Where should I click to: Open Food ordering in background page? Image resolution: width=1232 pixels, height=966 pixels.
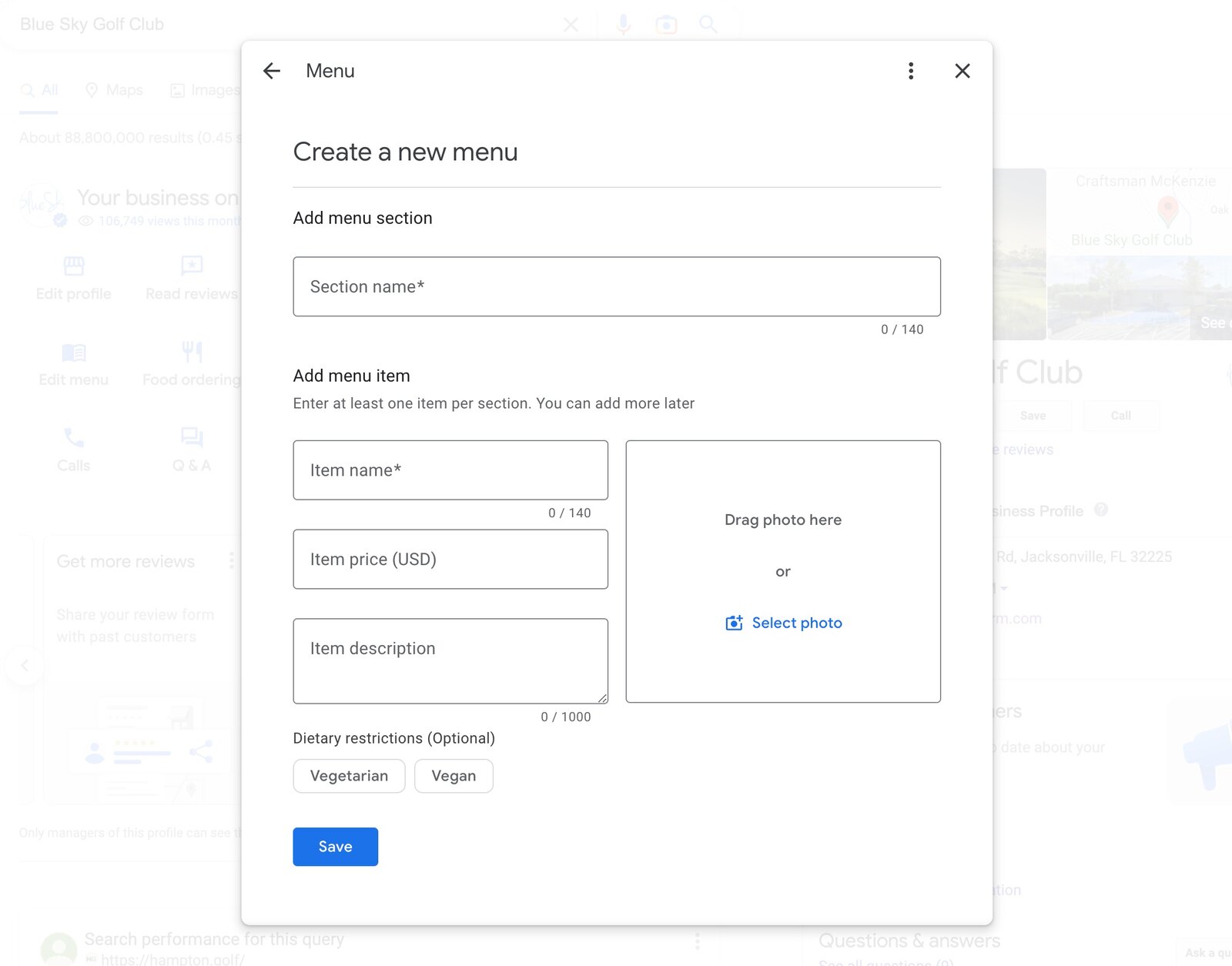[x=192, y=365]
